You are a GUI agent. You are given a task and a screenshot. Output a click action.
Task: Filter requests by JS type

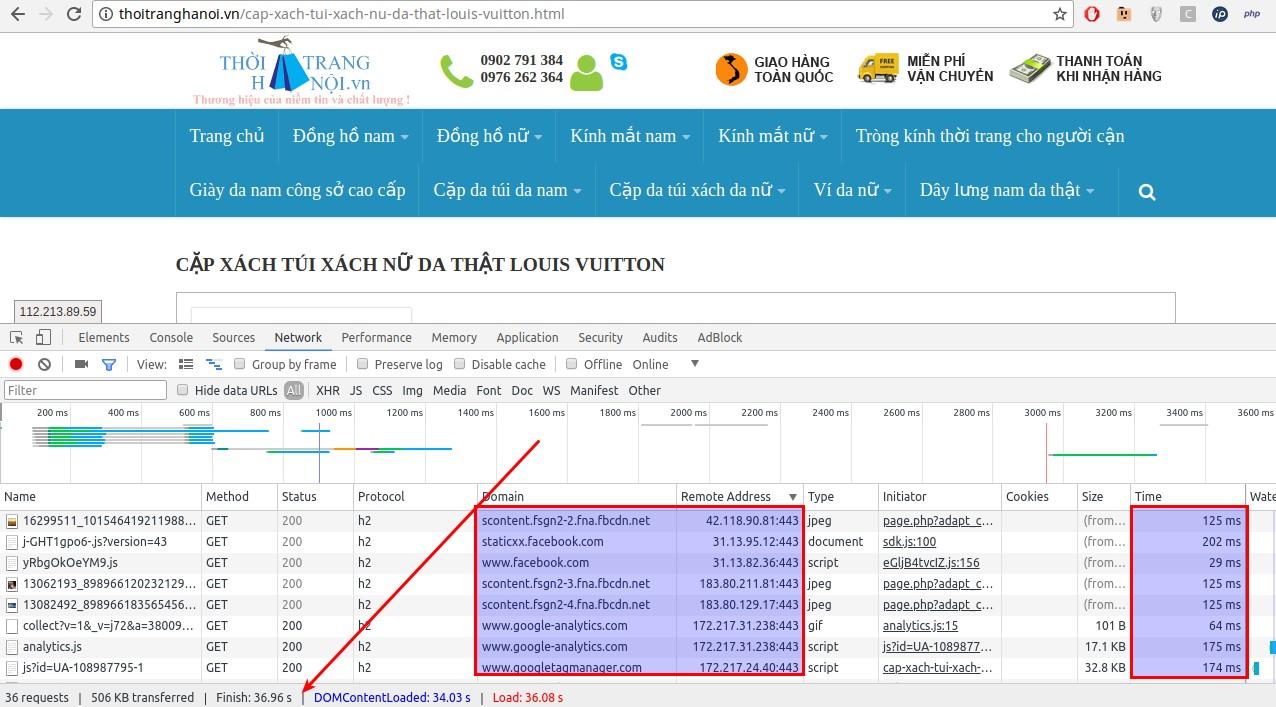pos(356,390)
